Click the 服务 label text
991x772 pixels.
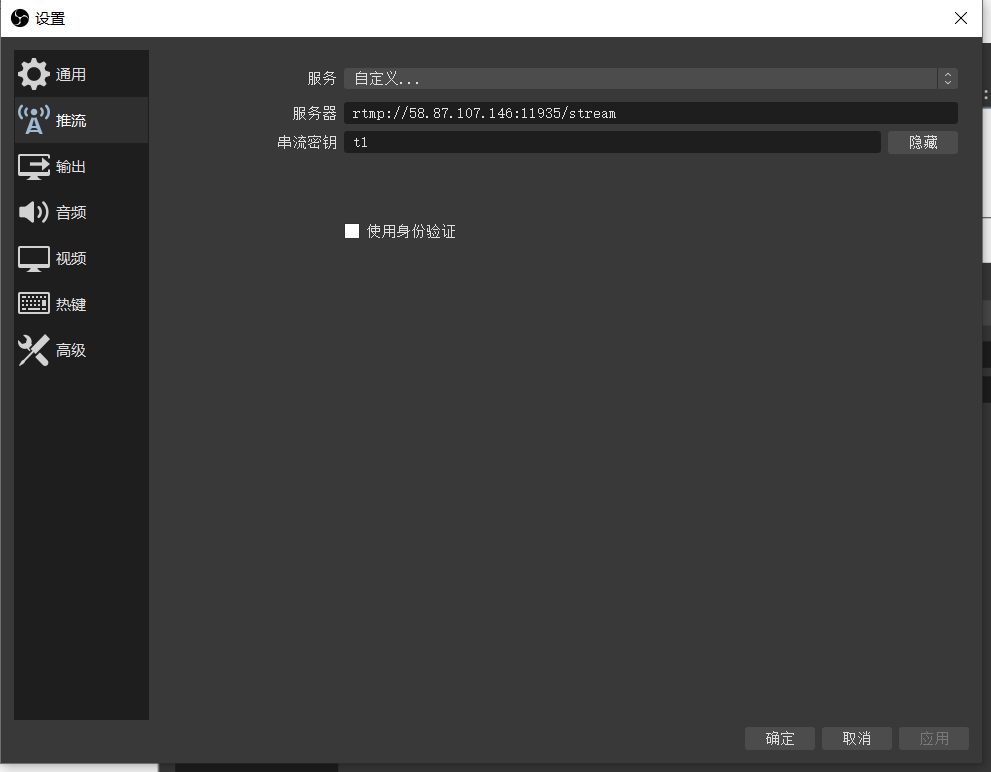click(x=322, y=78)
